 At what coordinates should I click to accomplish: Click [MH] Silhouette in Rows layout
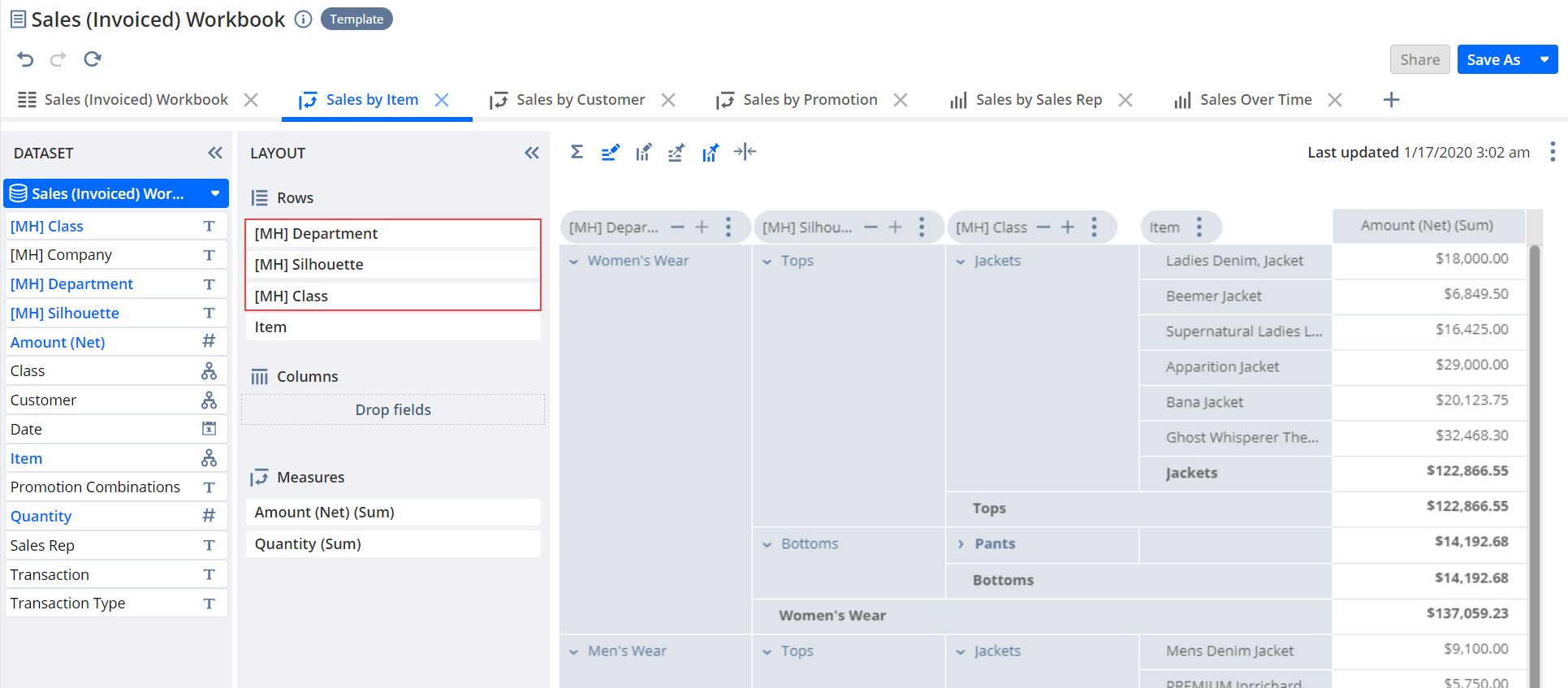click(393, 265)
